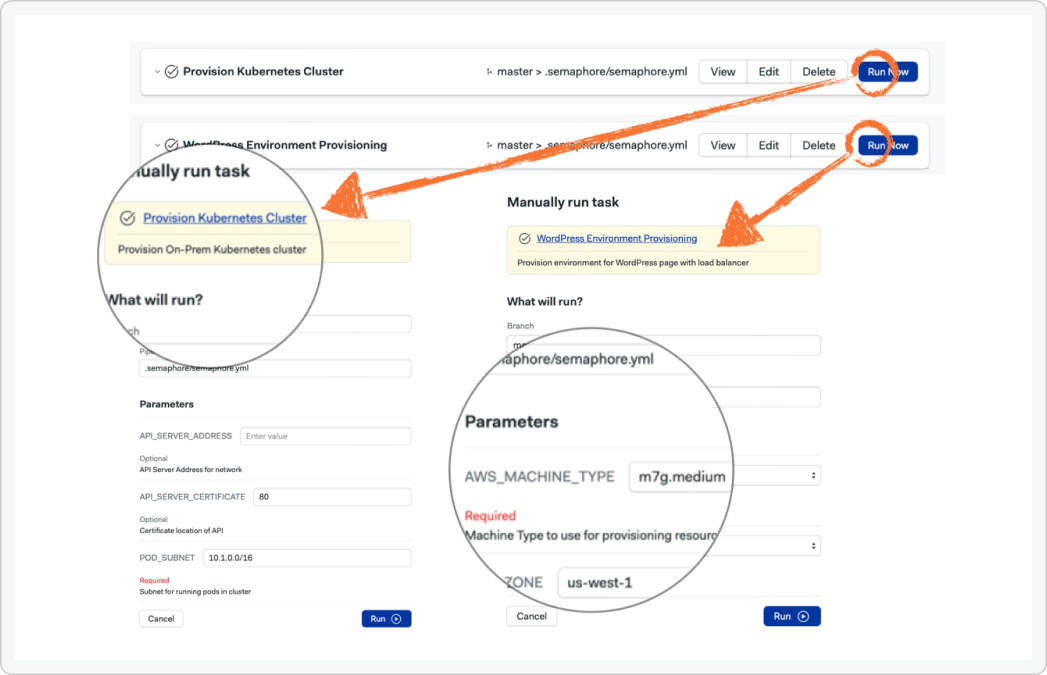Open the WordPress Environment Provisioning link
1047x675 pixels.
(617, 238)
